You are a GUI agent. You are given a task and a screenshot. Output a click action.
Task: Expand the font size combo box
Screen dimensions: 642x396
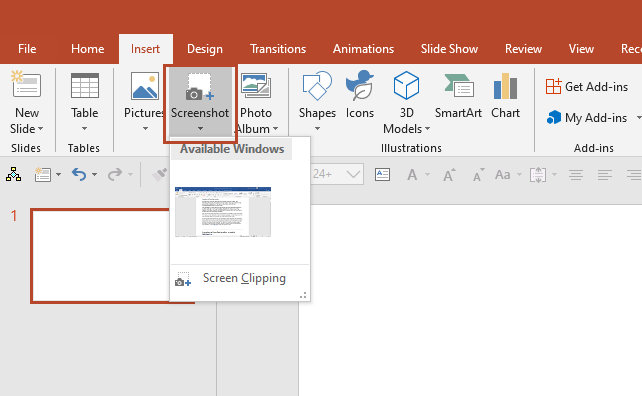tap(353, 174)
